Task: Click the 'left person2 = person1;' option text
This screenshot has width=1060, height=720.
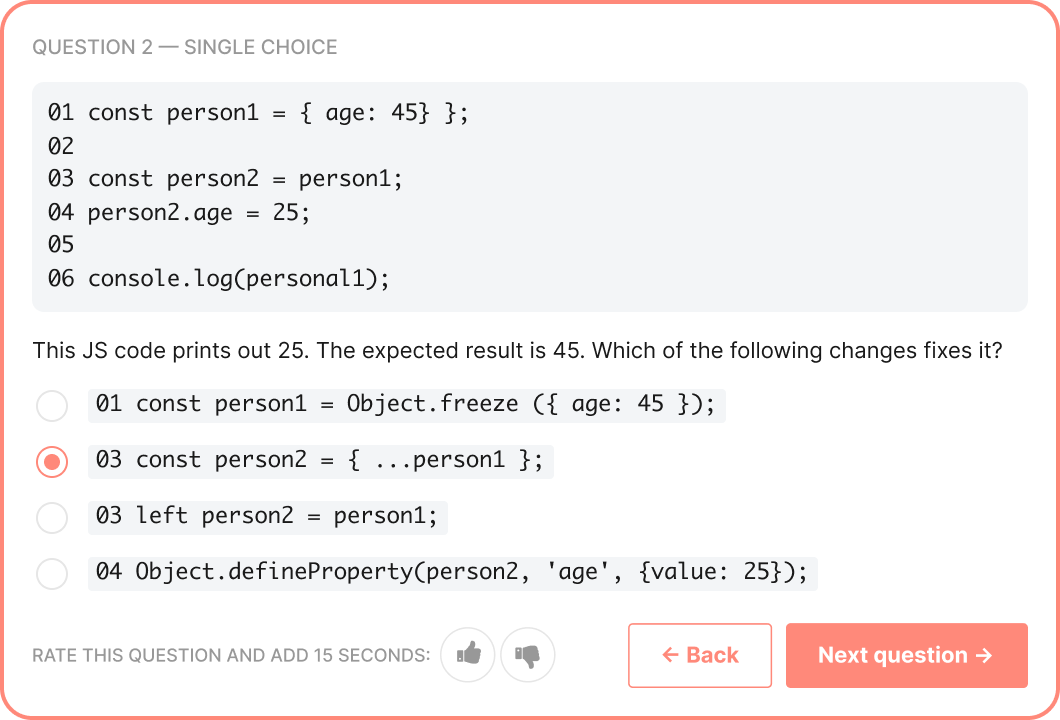Action: click(x=268, y=517)
